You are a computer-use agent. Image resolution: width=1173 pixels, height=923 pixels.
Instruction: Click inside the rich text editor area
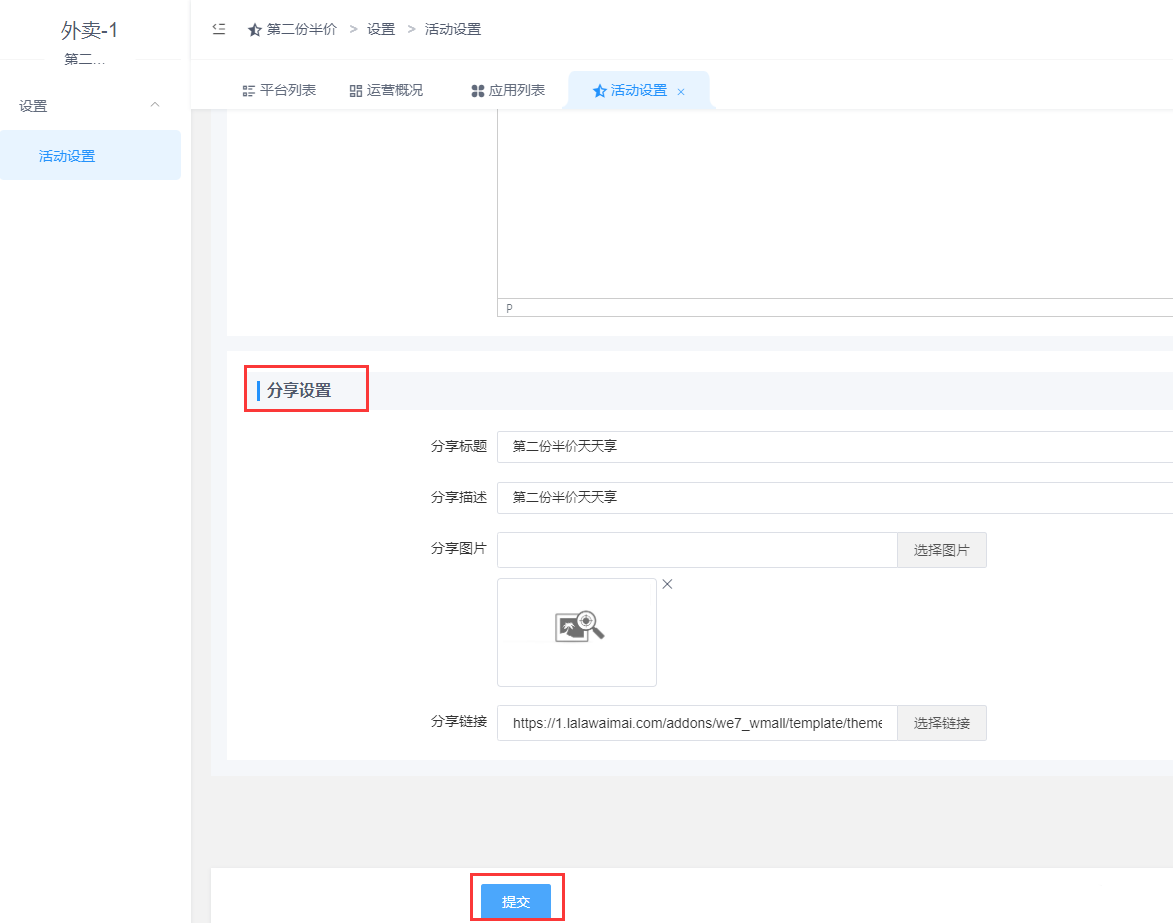(835, 203)
